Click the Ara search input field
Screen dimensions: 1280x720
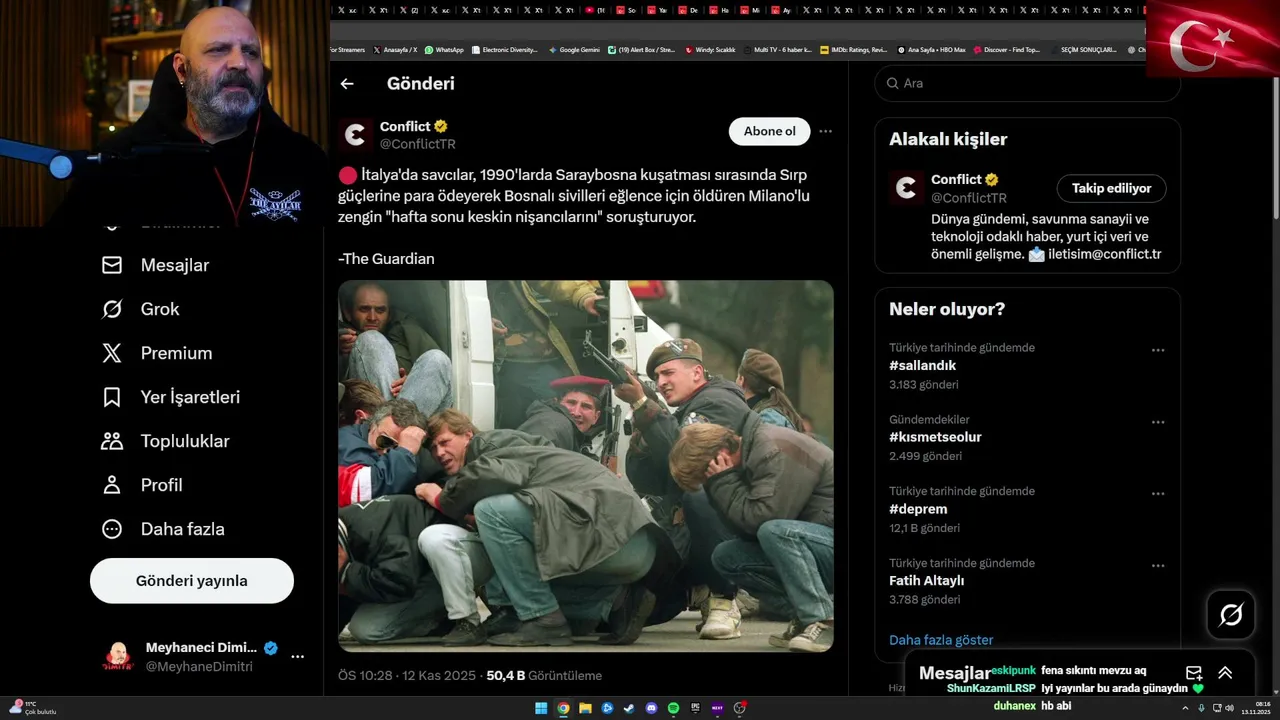coord(1027,83)
